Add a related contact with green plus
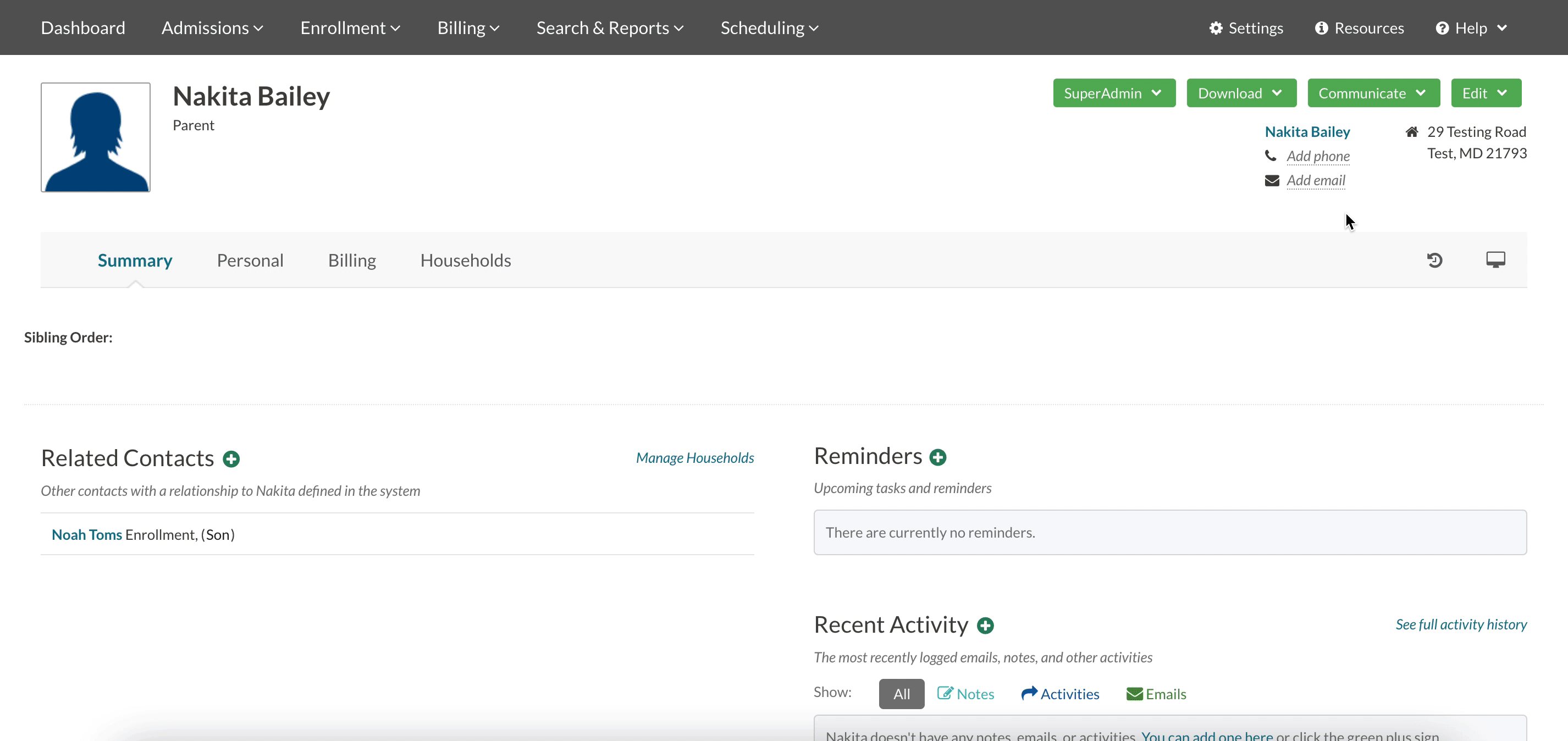Viewport: 1568px width, 741px height. point(231,458)
